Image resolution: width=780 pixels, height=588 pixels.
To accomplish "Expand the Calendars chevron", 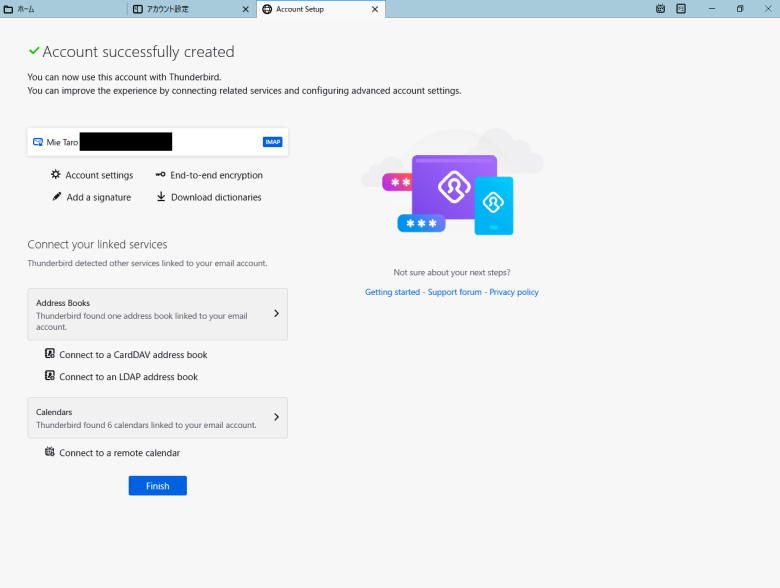I will [x=277, y=417].
